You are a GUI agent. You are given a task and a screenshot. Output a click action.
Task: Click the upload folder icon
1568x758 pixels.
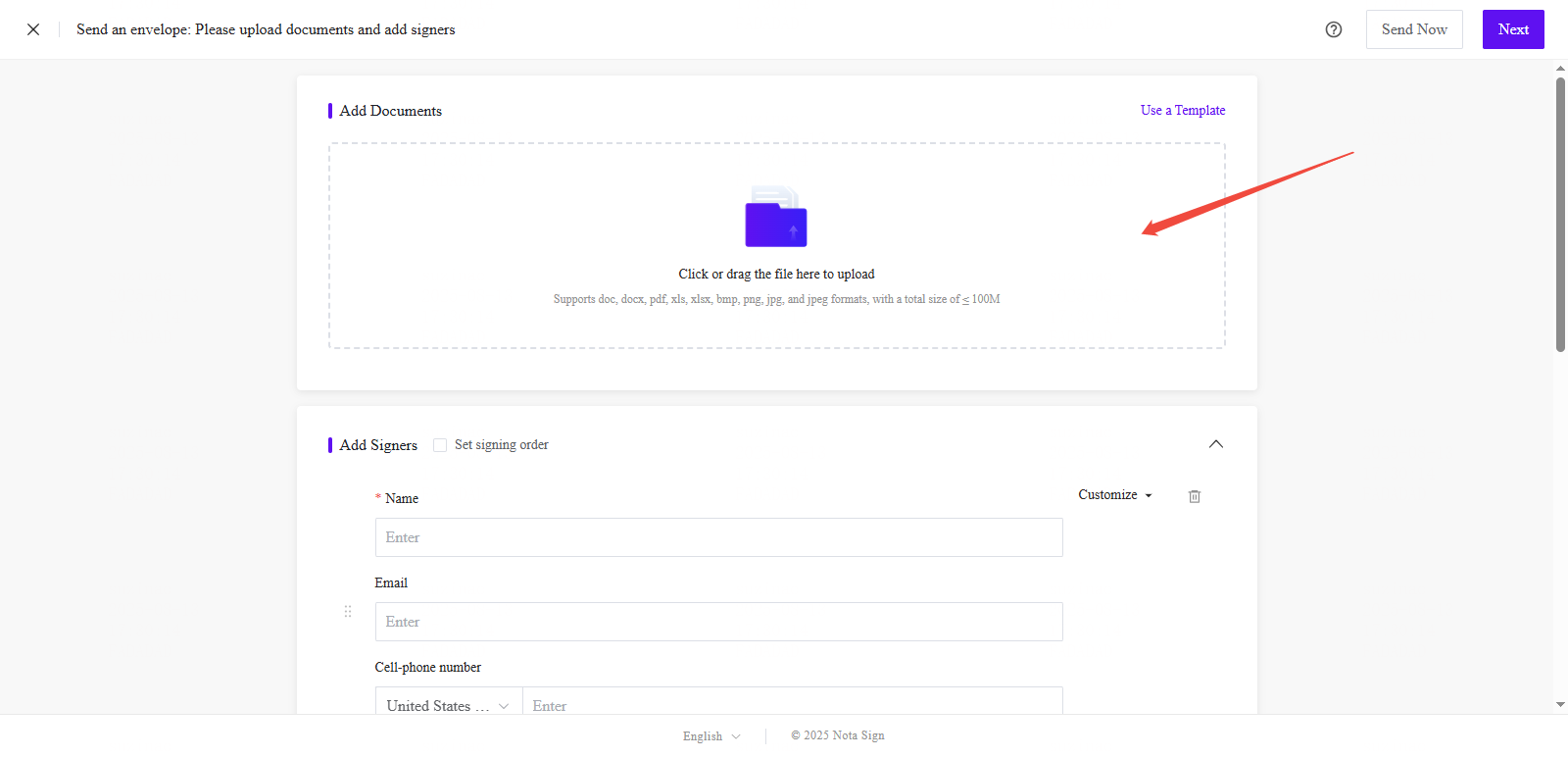[x=776, y=217]
